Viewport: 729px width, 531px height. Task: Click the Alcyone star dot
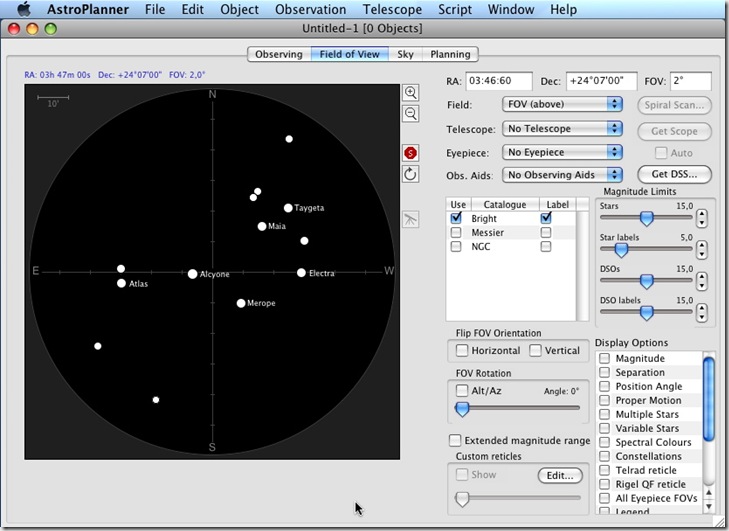[192, 274]
